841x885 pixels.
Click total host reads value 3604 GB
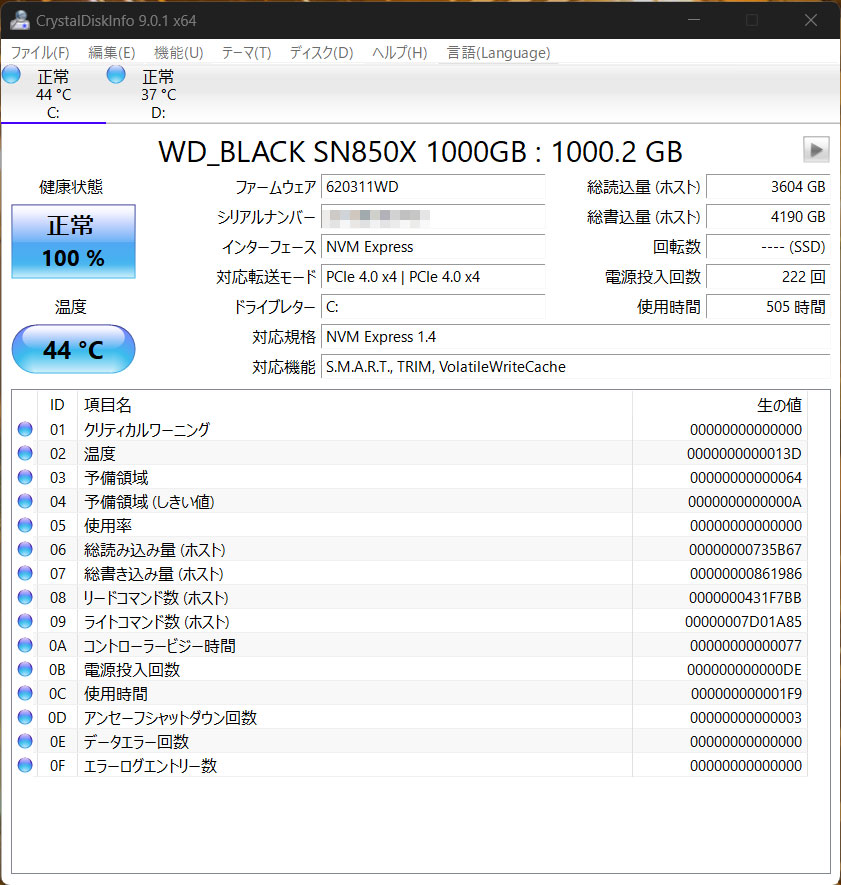click(768, 187)
